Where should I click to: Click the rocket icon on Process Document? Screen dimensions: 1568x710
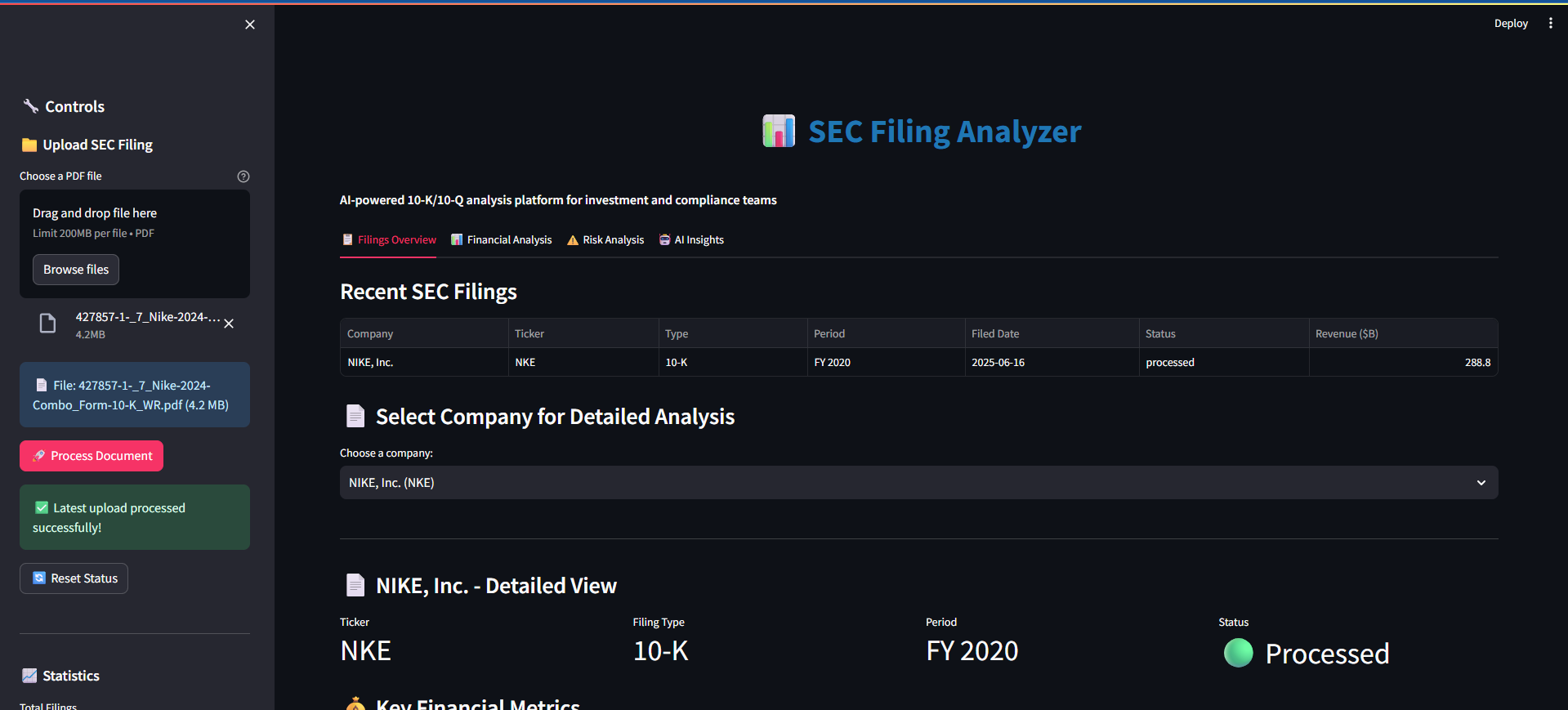pyautogui.click(x=38, y=456)
